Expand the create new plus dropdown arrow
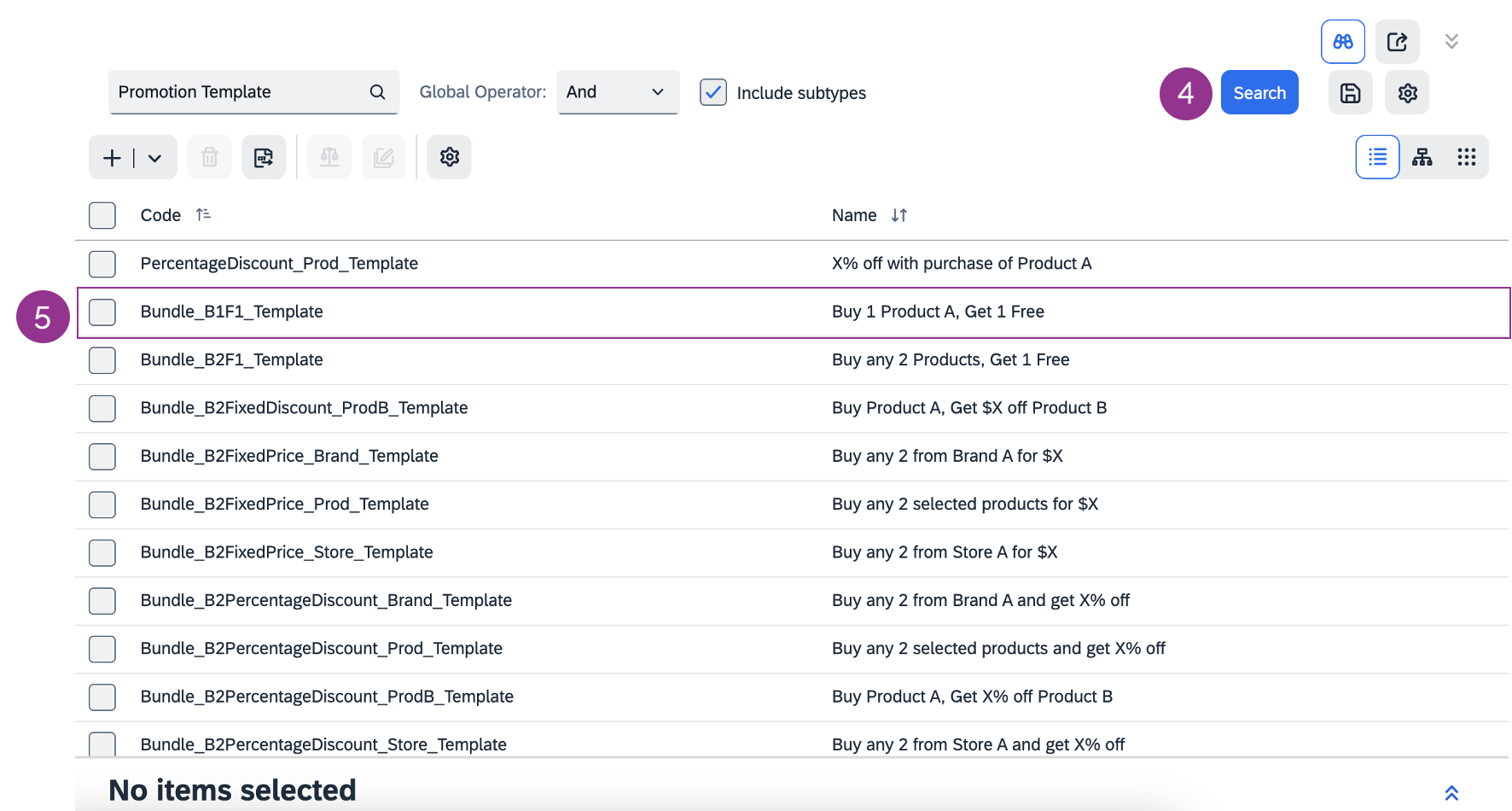Image resolution: width=1512 pixels, height=811 pixels. click(154, 158)
